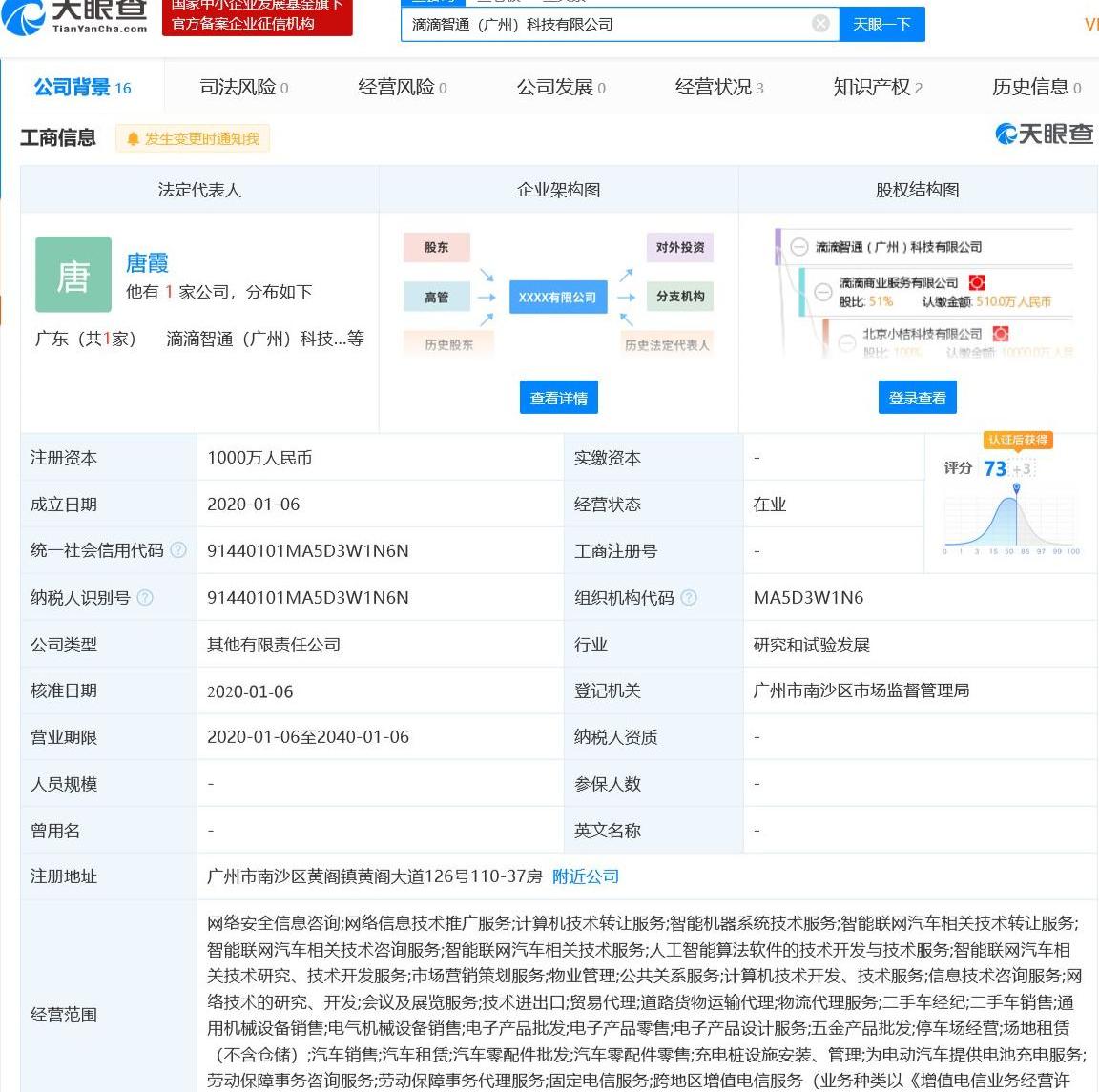Click 历史法定代表人 box in structure diagram
1099x1092 pixels.
pos(667,344)
